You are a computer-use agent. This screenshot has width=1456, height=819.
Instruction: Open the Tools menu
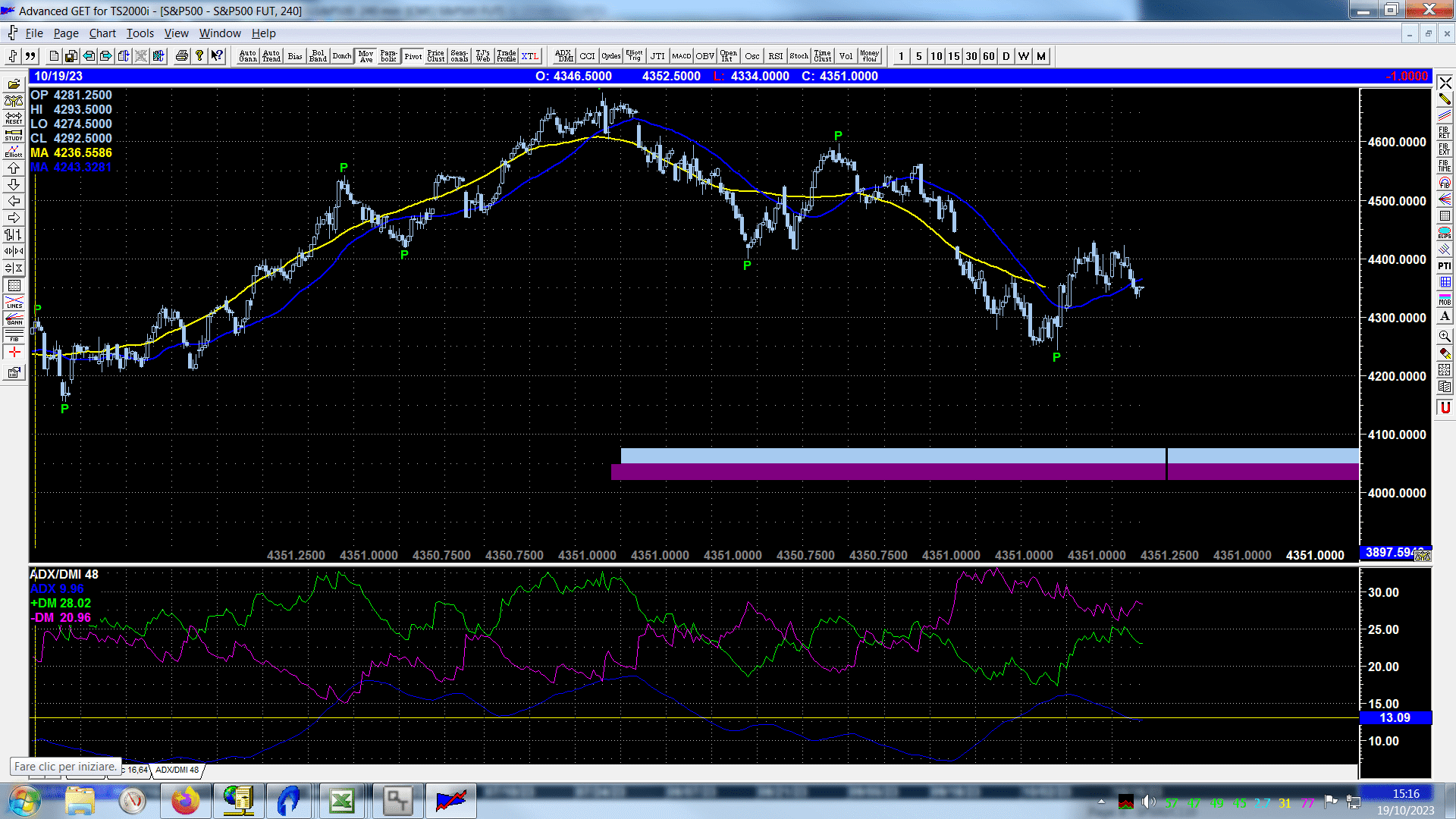140,33
